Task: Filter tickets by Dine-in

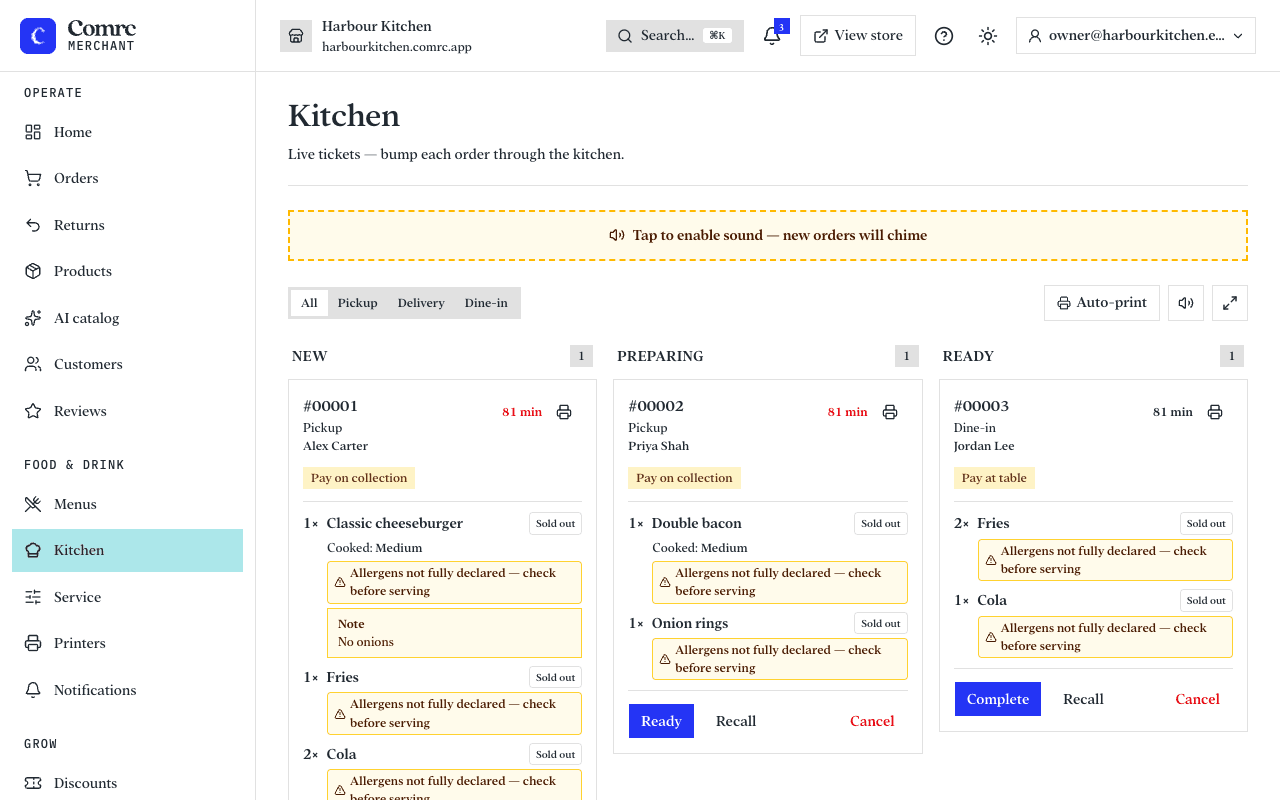Action: pyautogui.click(x=486, y=303)
